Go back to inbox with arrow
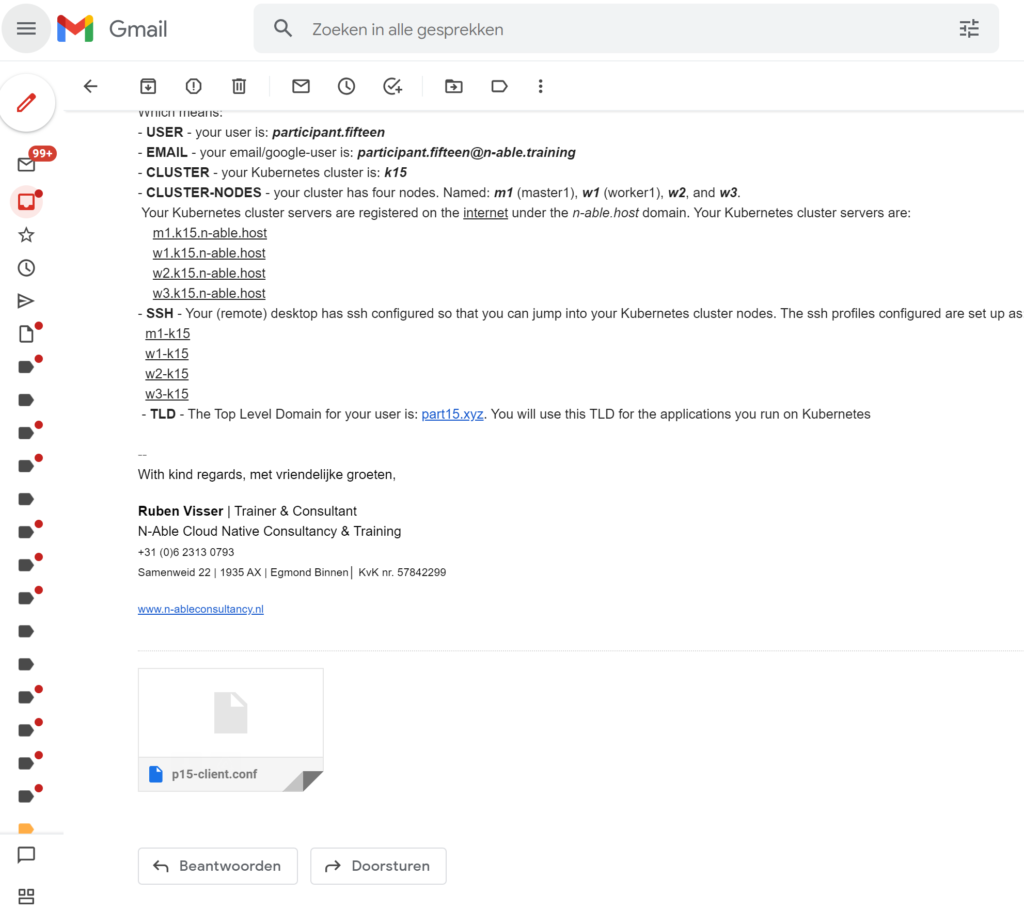Image resolution: width=1024 pixels, height=910 pixels. coord(90,86)
